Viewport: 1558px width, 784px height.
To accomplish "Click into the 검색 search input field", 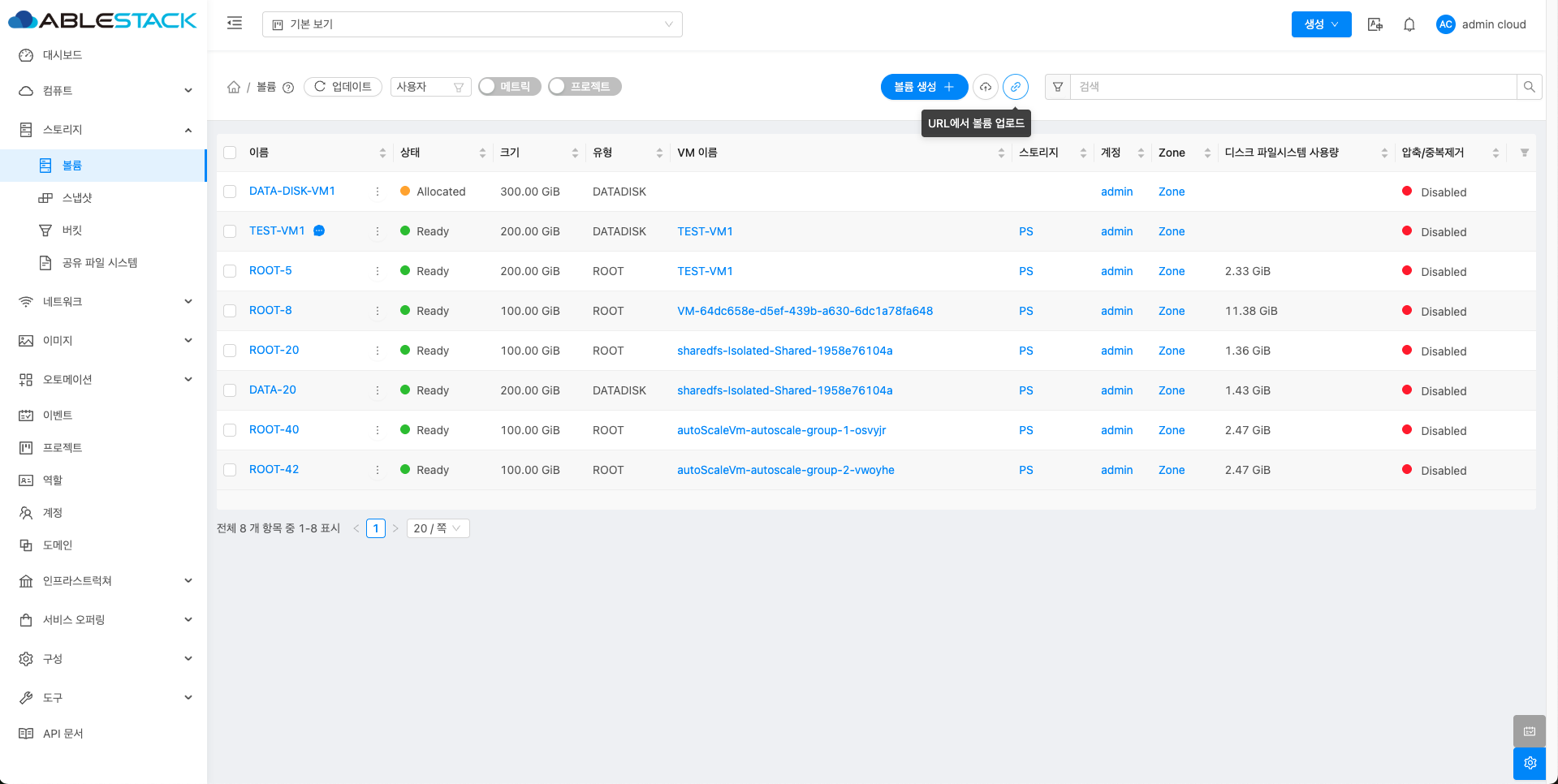I will (x=1293, y=87).
